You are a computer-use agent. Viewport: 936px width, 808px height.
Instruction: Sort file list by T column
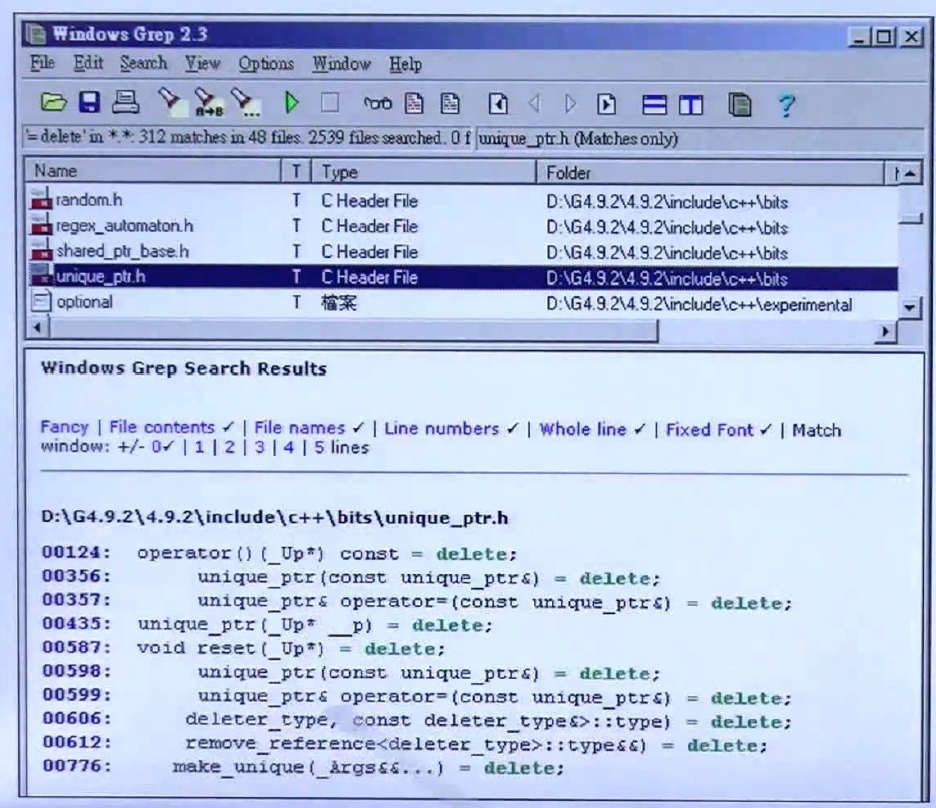pyautogui.click(x=296, y=172)
